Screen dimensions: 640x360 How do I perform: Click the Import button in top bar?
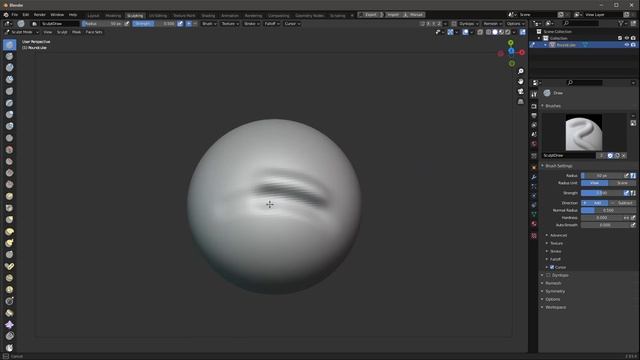coord(393,15)
